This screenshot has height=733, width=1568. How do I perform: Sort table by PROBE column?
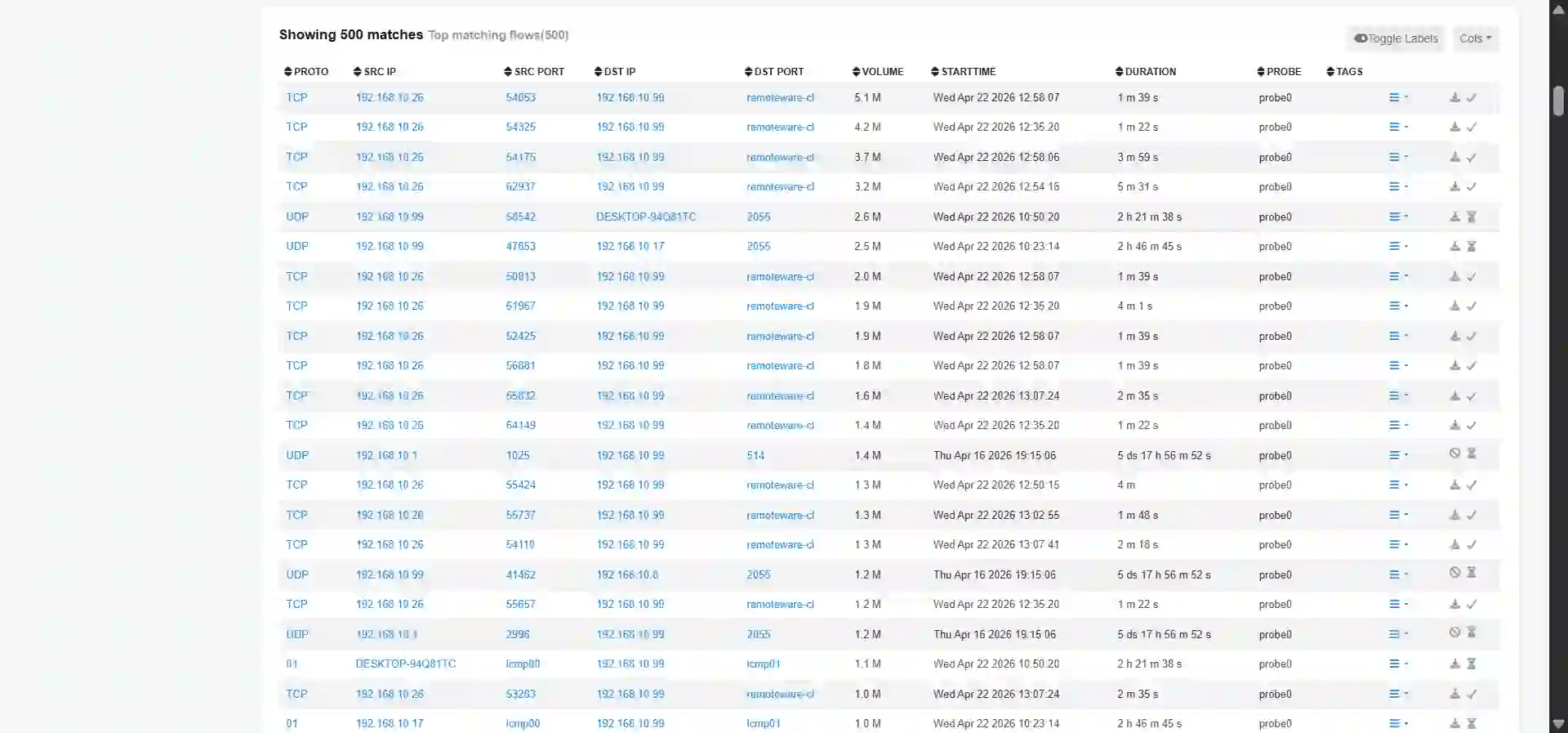[1279, 72]
